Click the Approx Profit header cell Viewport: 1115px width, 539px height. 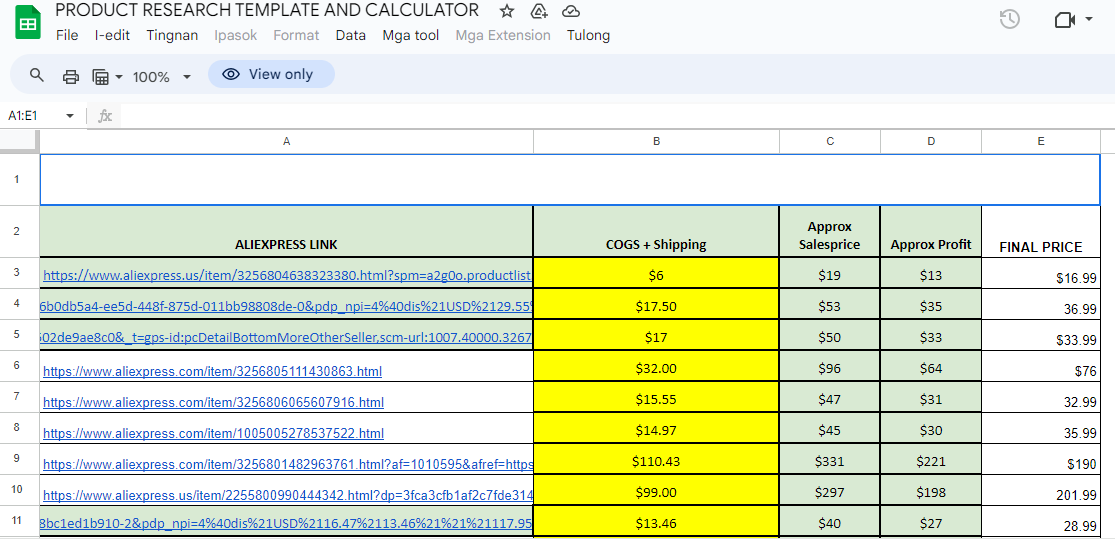pos(931,232)
